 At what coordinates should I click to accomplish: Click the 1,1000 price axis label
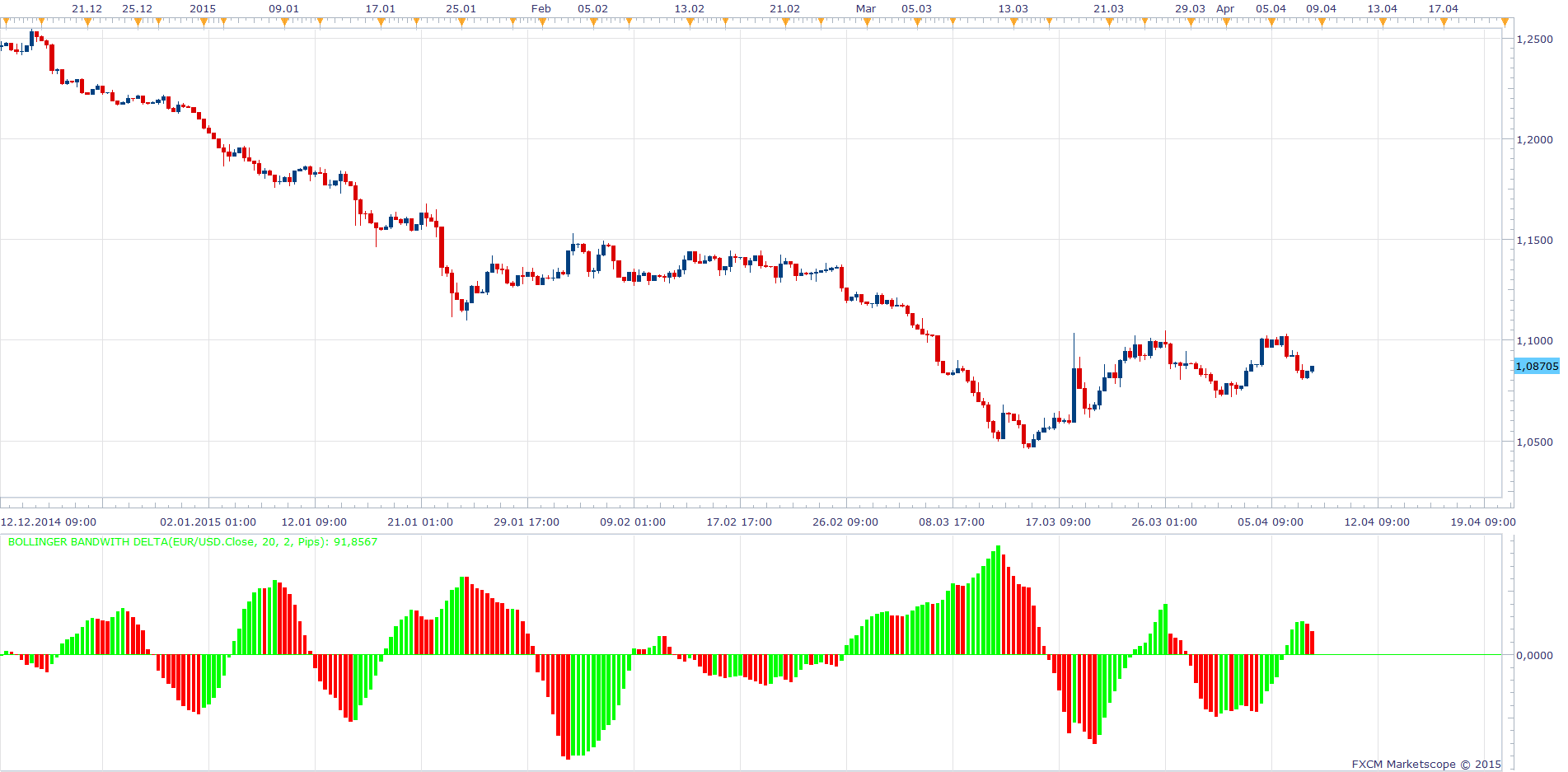[1535, 340]
